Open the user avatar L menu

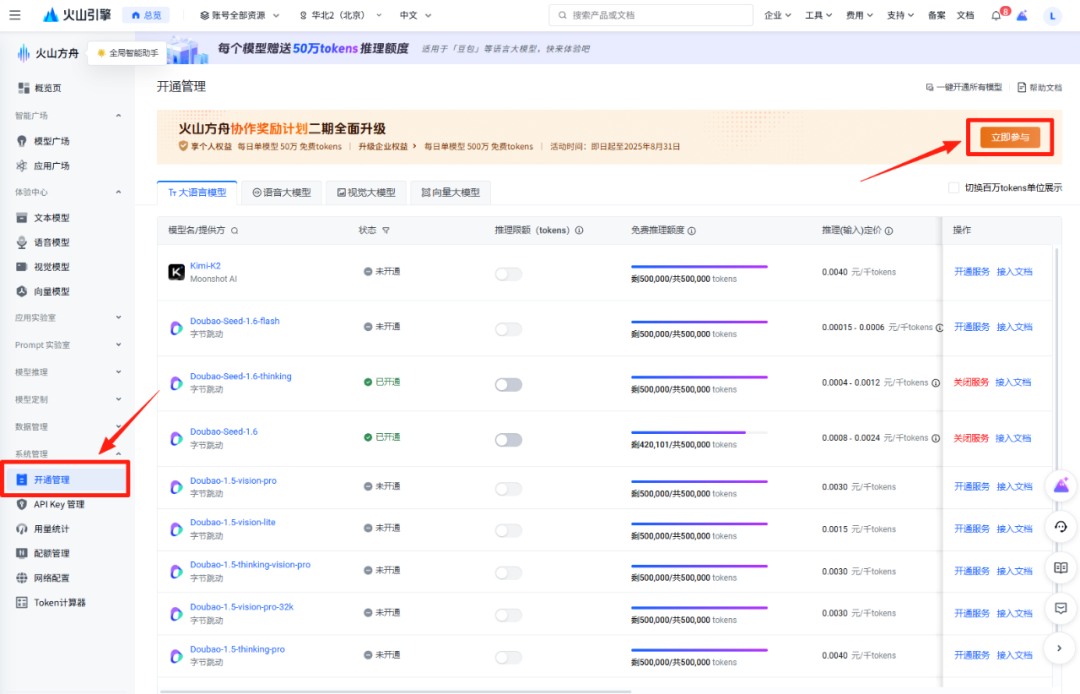click(x=1052, y=15)
